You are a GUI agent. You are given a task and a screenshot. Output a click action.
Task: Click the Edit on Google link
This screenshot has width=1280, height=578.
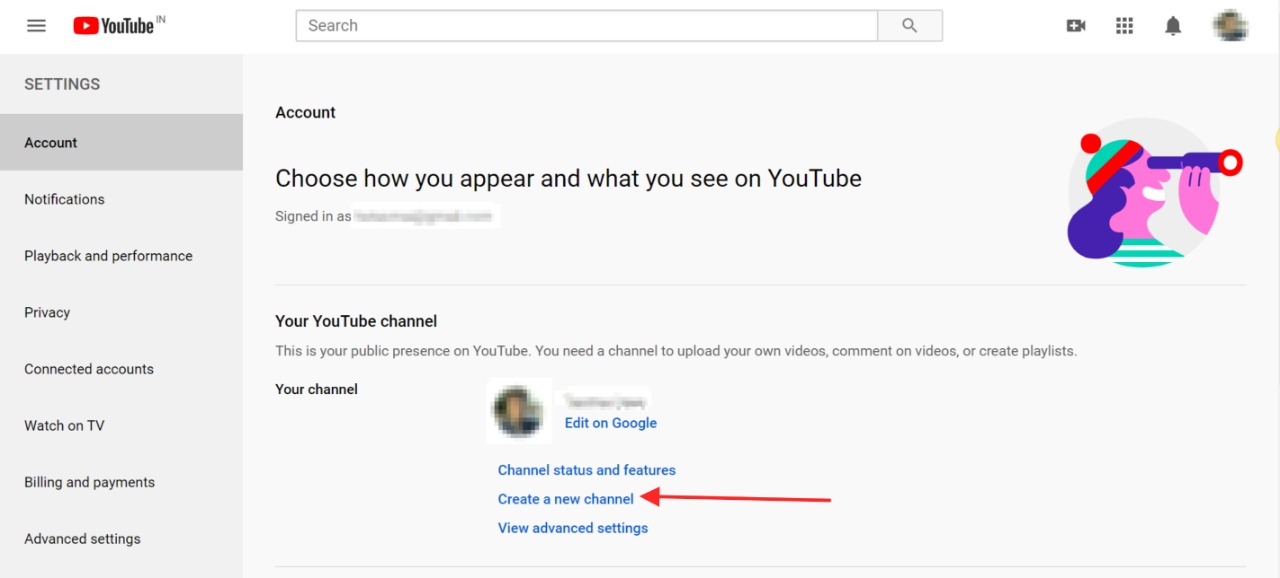610,422
